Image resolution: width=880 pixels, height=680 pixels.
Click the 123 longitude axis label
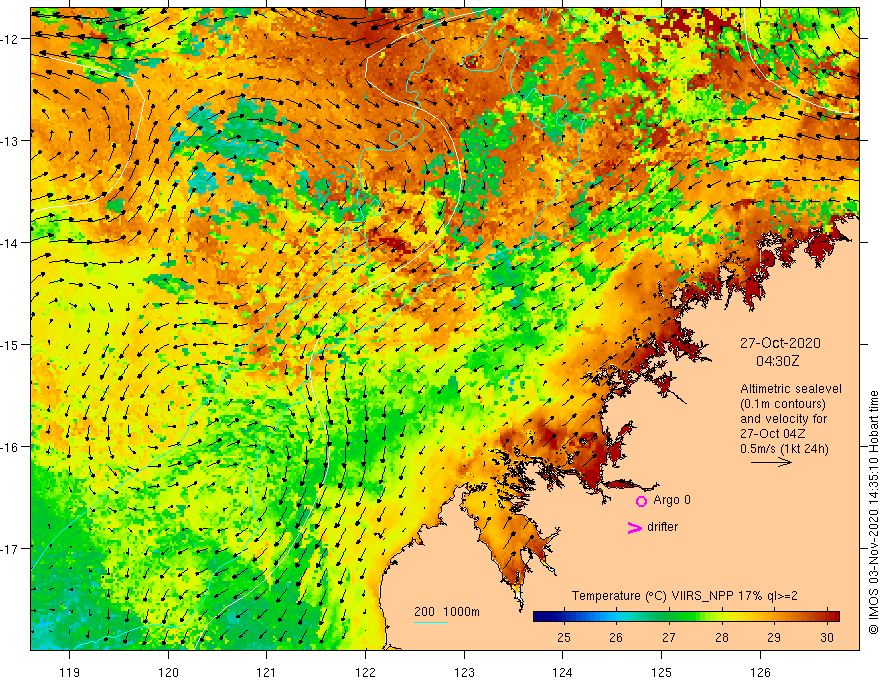(464, 672)
